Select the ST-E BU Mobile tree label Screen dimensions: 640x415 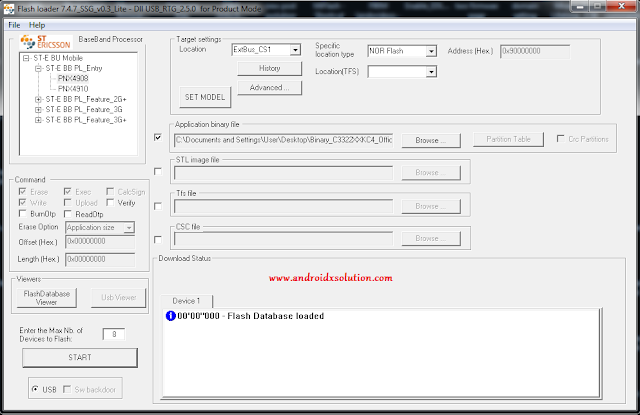58,58
